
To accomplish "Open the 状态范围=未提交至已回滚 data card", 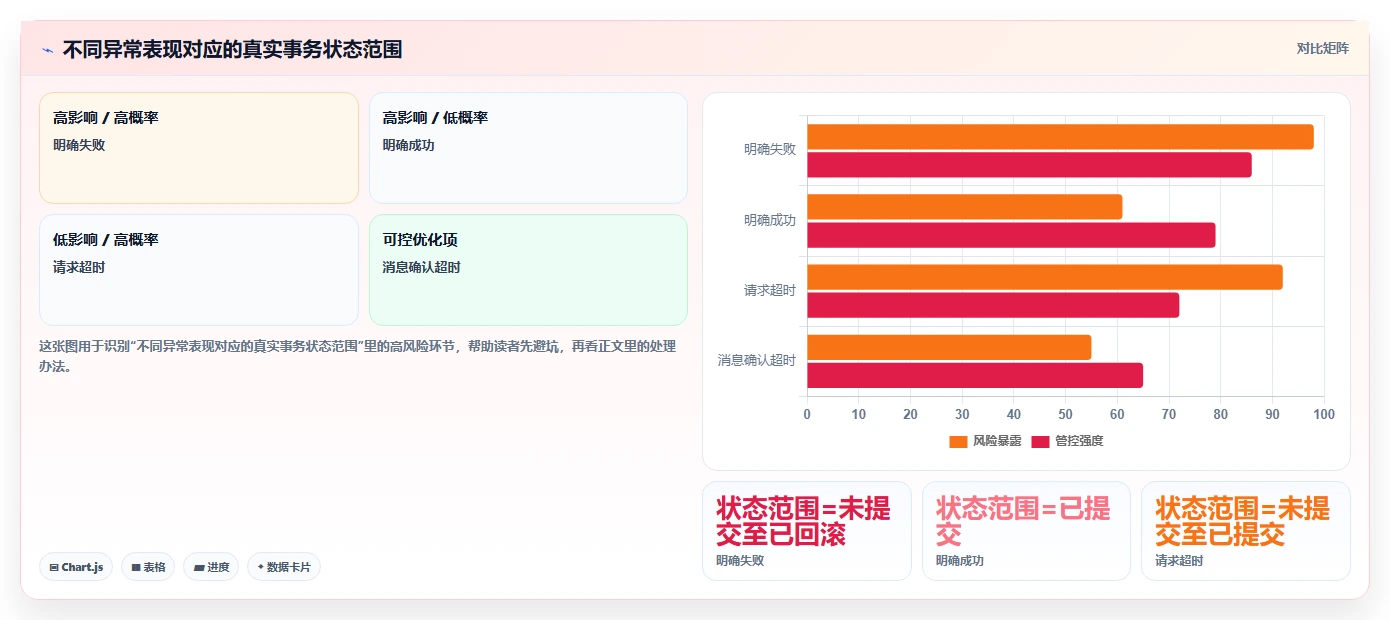I will (x=807, y=531).
